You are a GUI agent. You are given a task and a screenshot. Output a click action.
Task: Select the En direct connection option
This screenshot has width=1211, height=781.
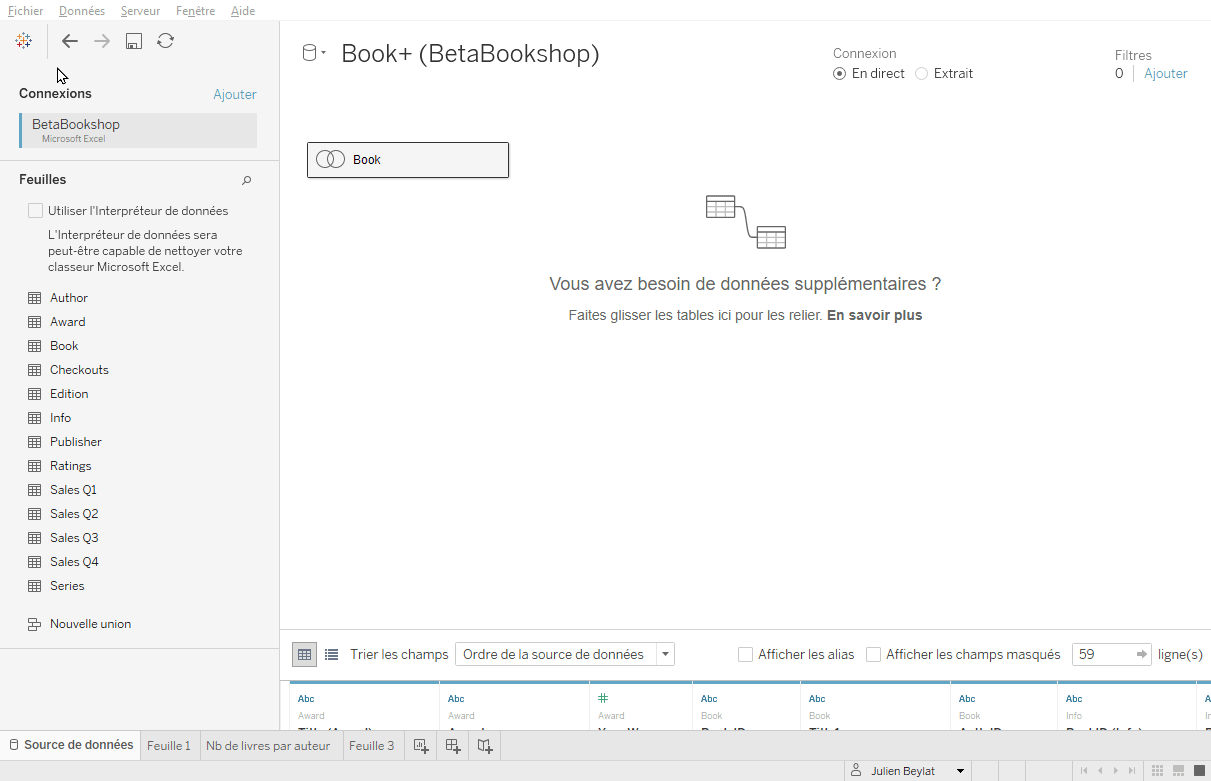[x=839, y=74]
